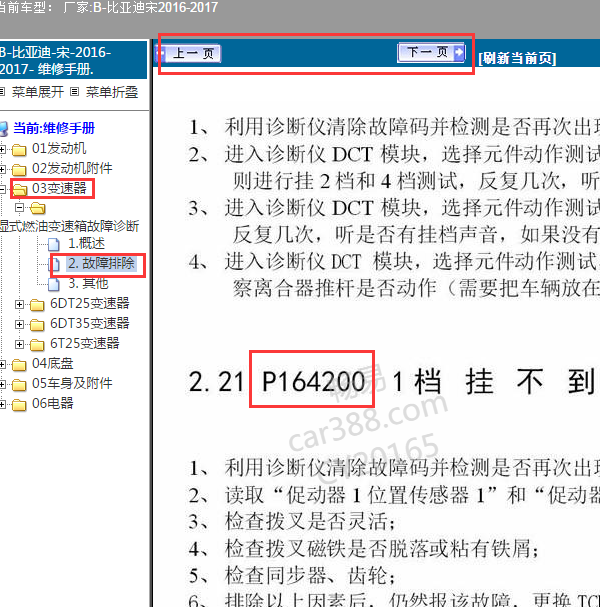Click the 01发动机 folder icon
Viewport: 600px width, 607px height.
pyautogui.click(x=19, y=149)
